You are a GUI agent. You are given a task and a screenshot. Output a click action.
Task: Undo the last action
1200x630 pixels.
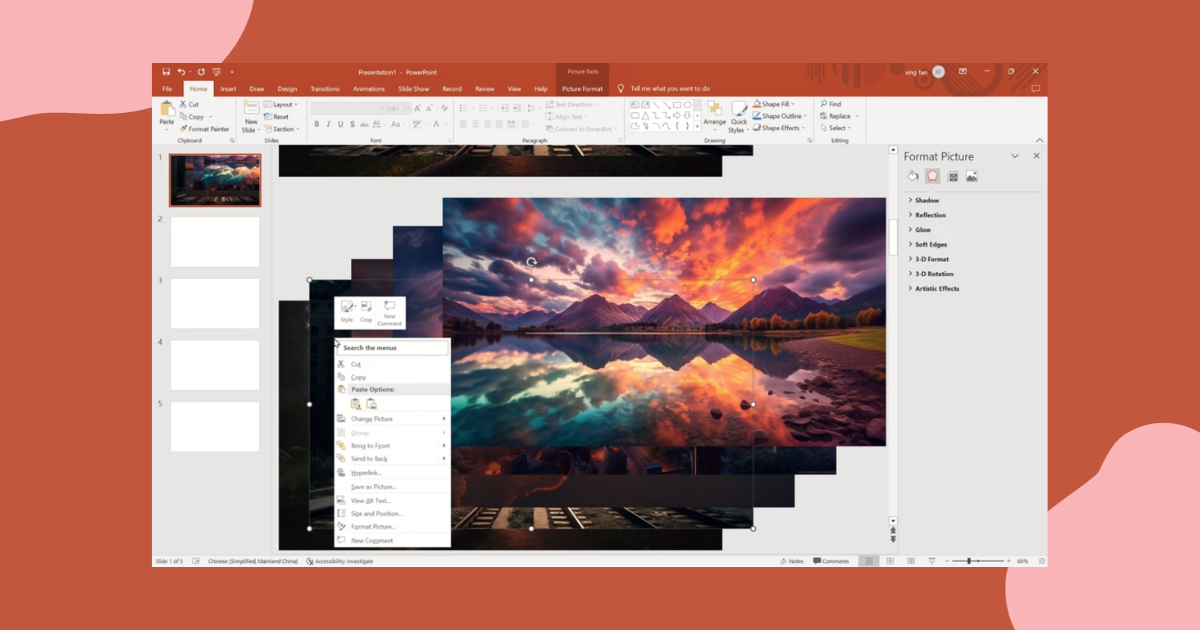pos(181,72)
